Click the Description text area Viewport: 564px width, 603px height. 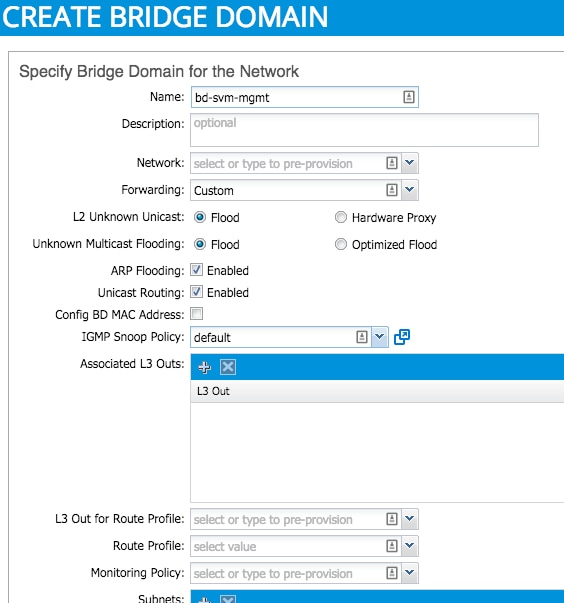364,130
